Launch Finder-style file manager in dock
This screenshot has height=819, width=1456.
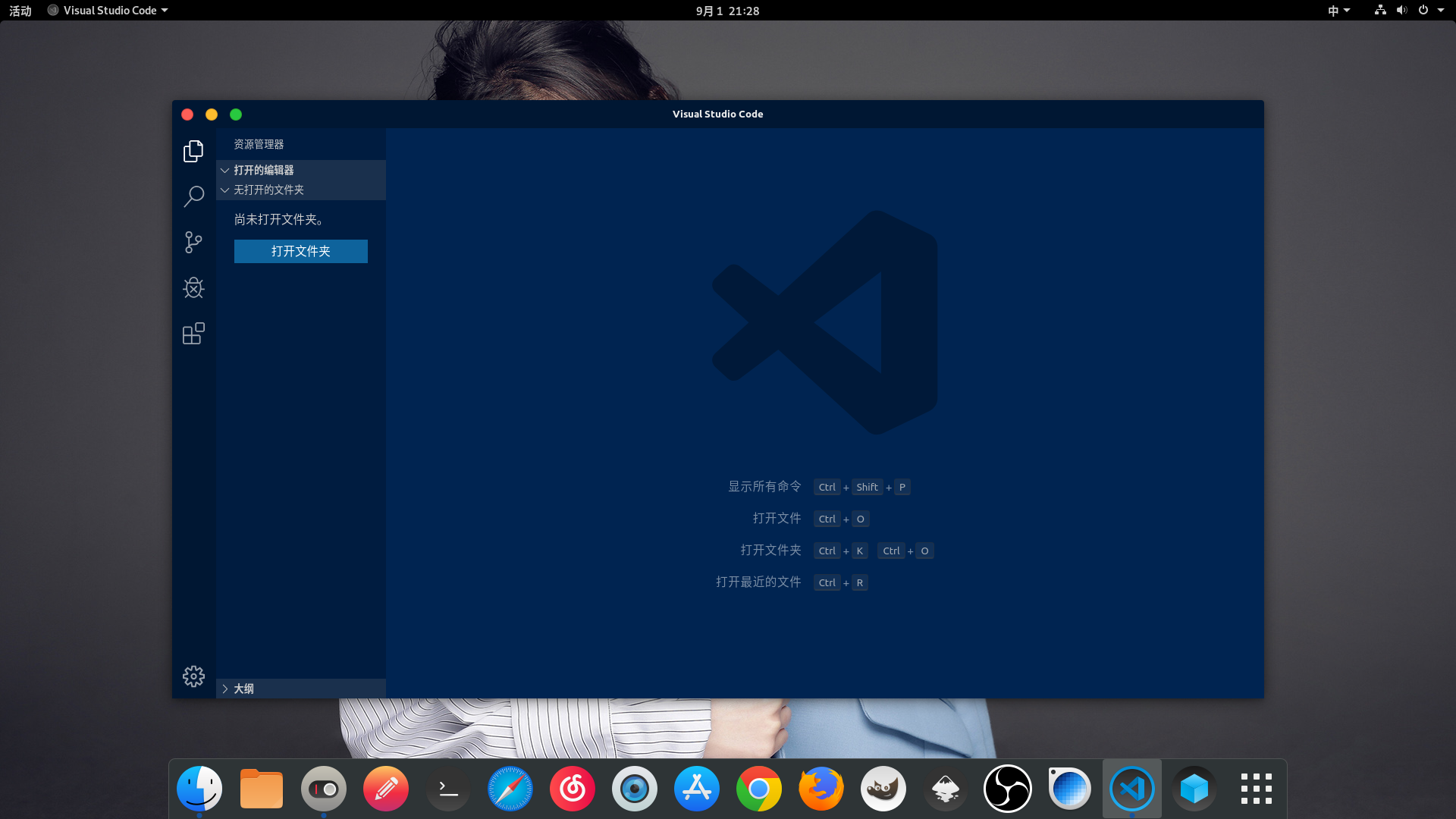click(199, 789)
